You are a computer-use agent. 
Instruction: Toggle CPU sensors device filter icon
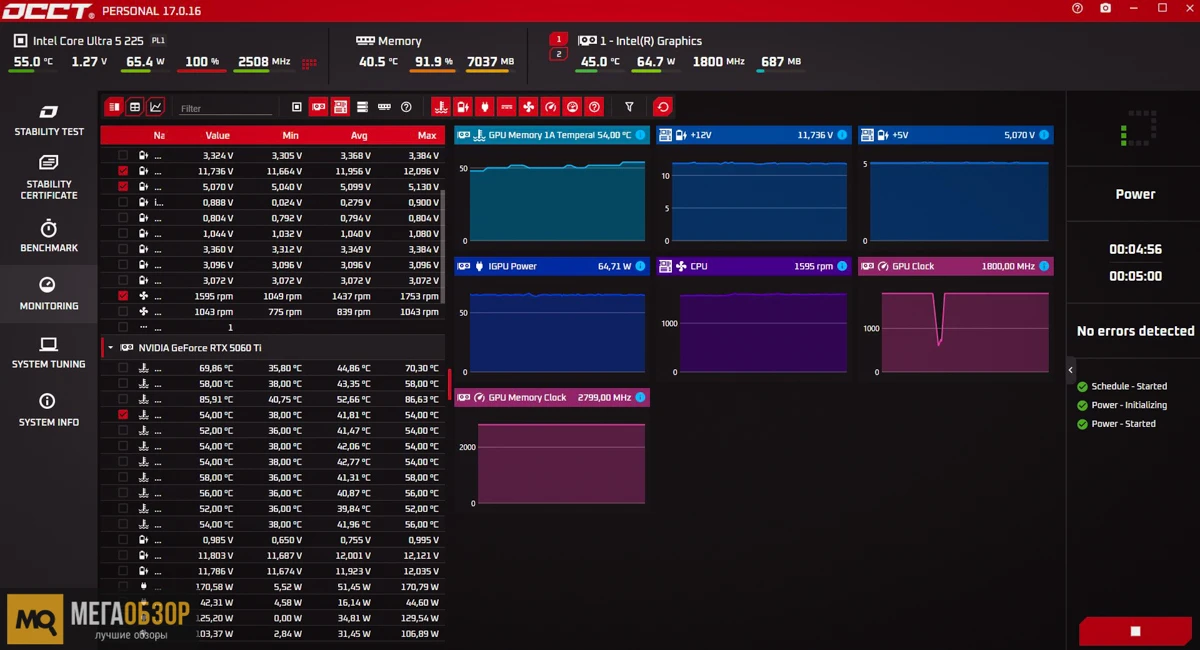pos(297,107)
